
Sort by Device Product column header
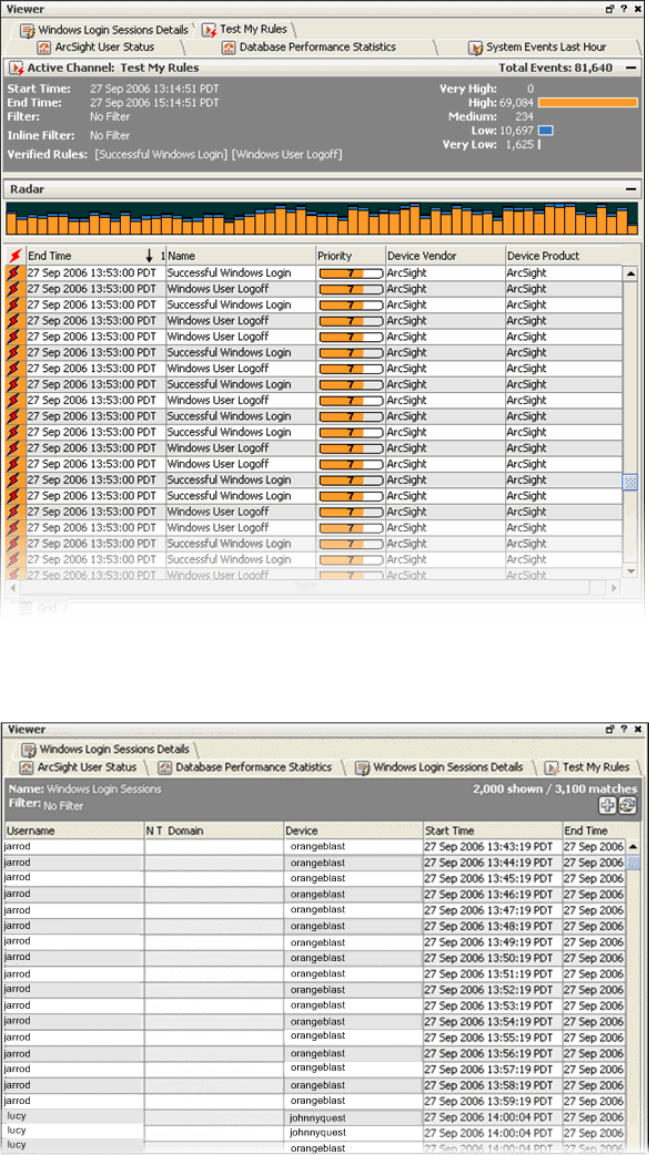coord(564,256)
